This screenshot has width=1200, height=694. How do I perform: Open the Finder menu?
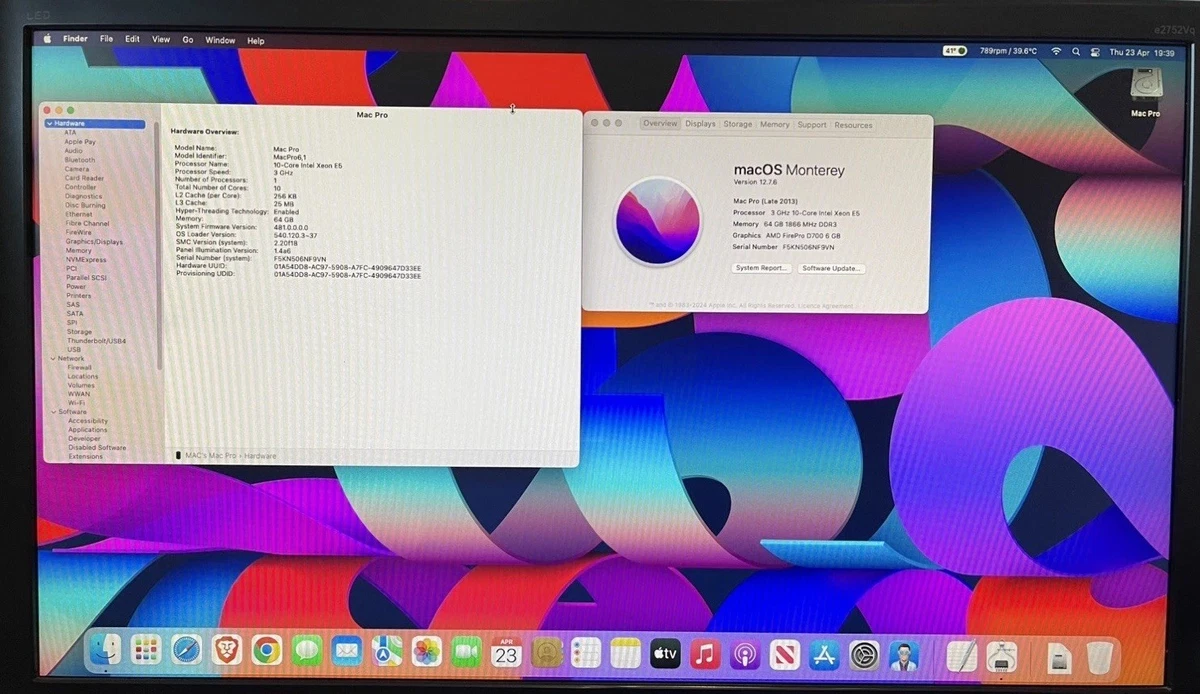tap(75, 39)
